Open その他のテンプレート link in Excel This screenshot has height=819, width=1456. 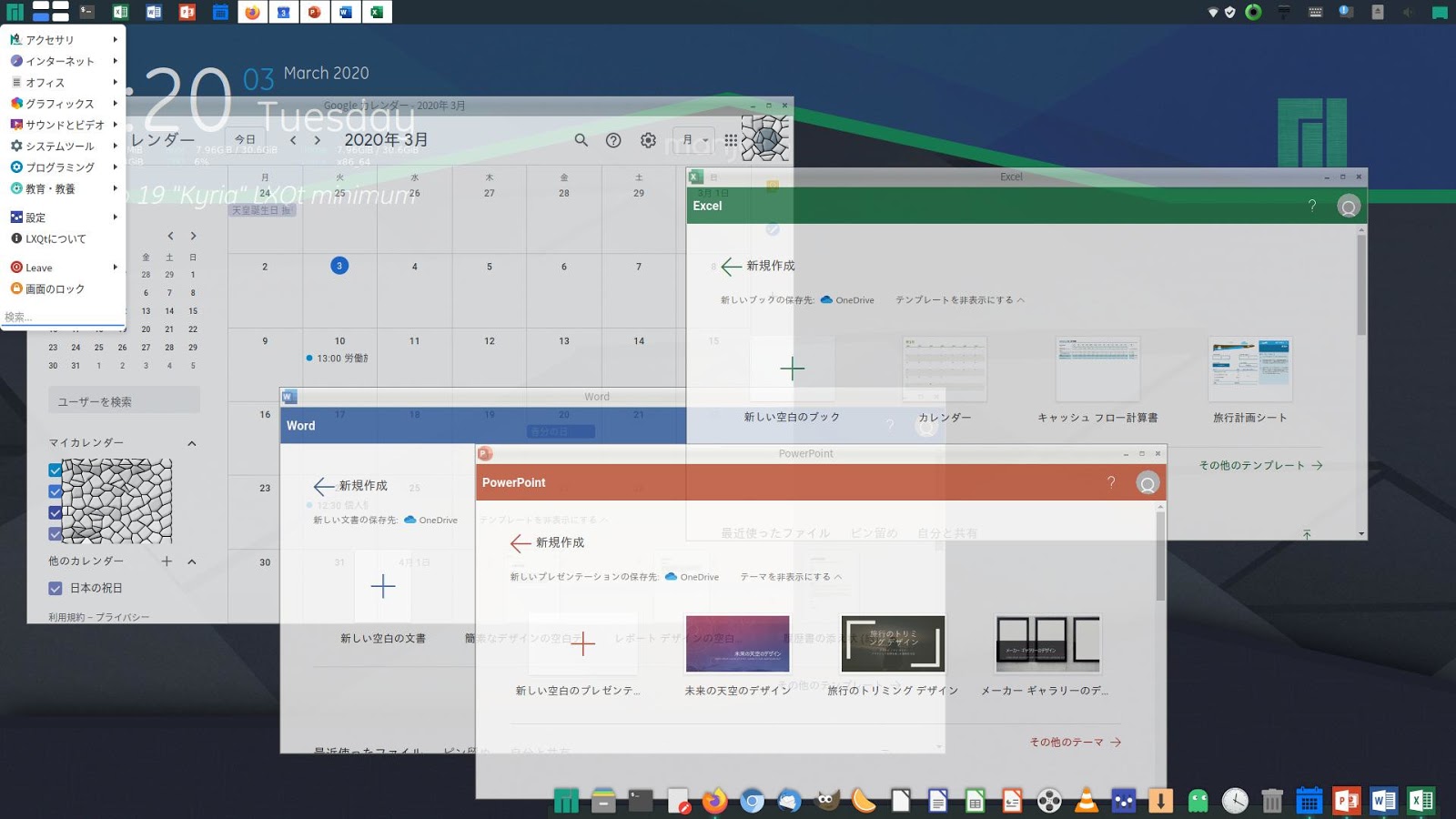point(1260,466)
